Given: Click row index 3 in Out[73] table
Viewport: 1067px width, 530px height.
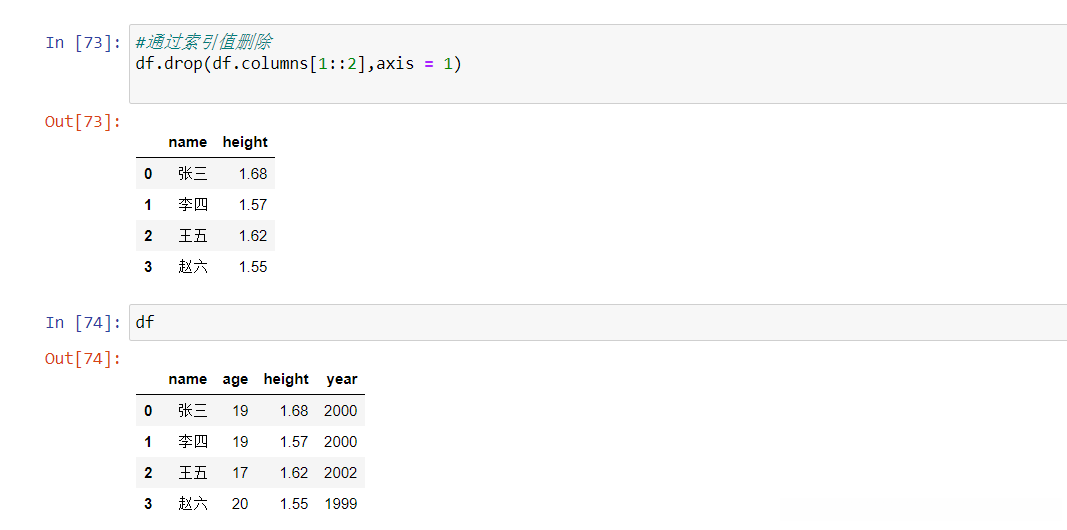Looking at the screenshot, I should (148, 267).
